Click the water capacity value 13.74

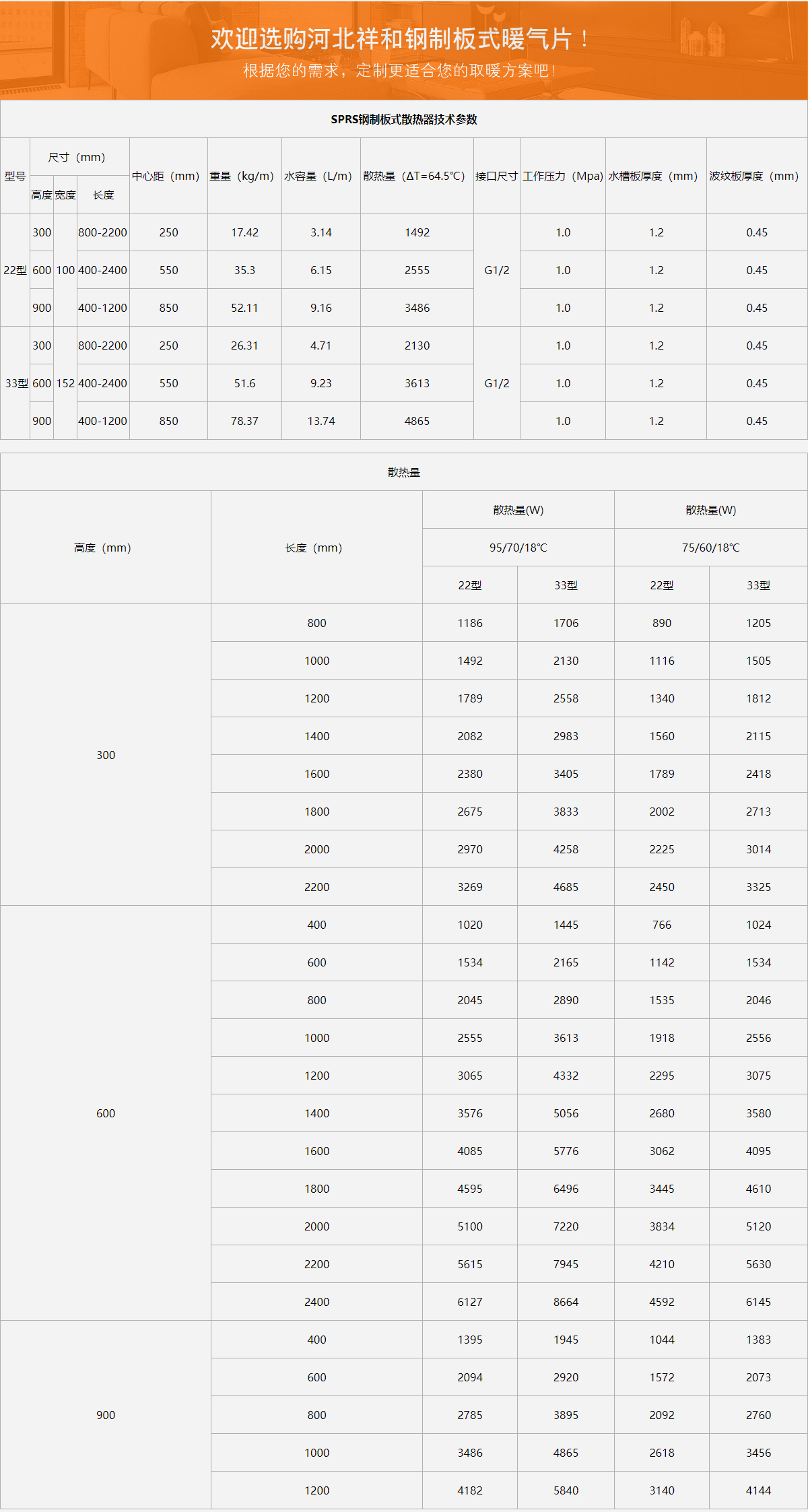pyautogui.click(x=321, y=421)
